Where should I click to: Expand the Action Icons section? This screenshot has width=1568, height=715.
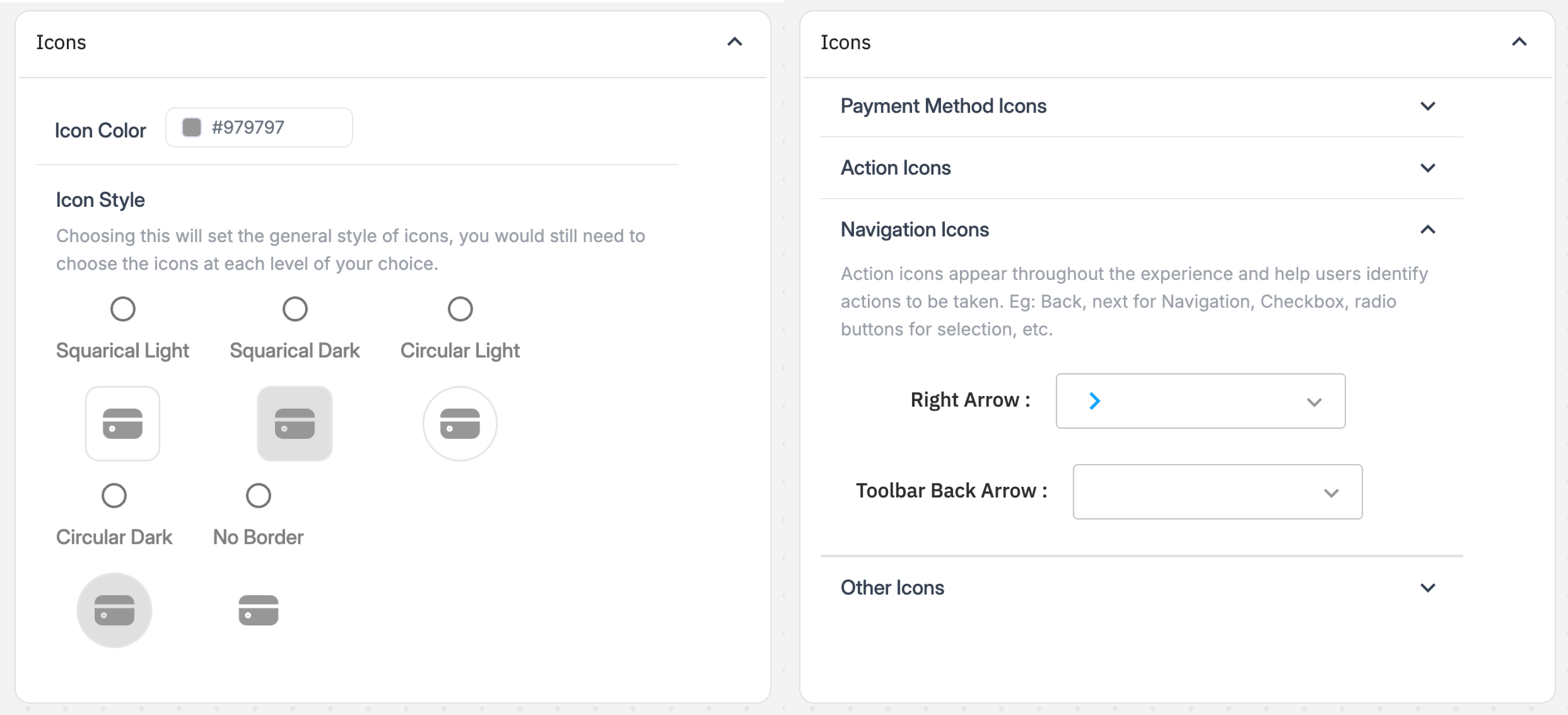coord(1428,168)
